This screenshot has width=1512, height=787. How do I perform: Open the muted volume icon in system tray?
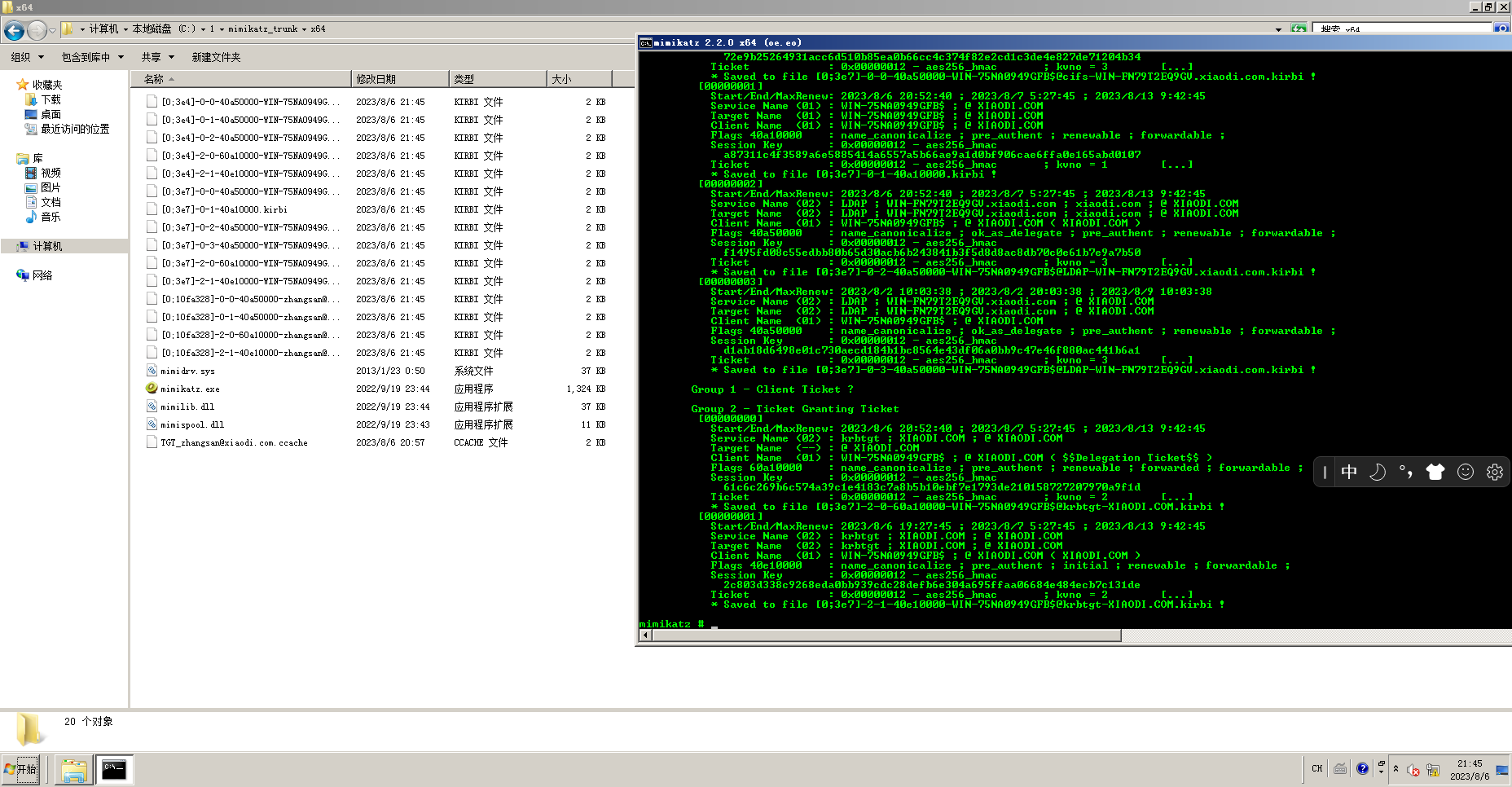click(x=1413, y=769)
